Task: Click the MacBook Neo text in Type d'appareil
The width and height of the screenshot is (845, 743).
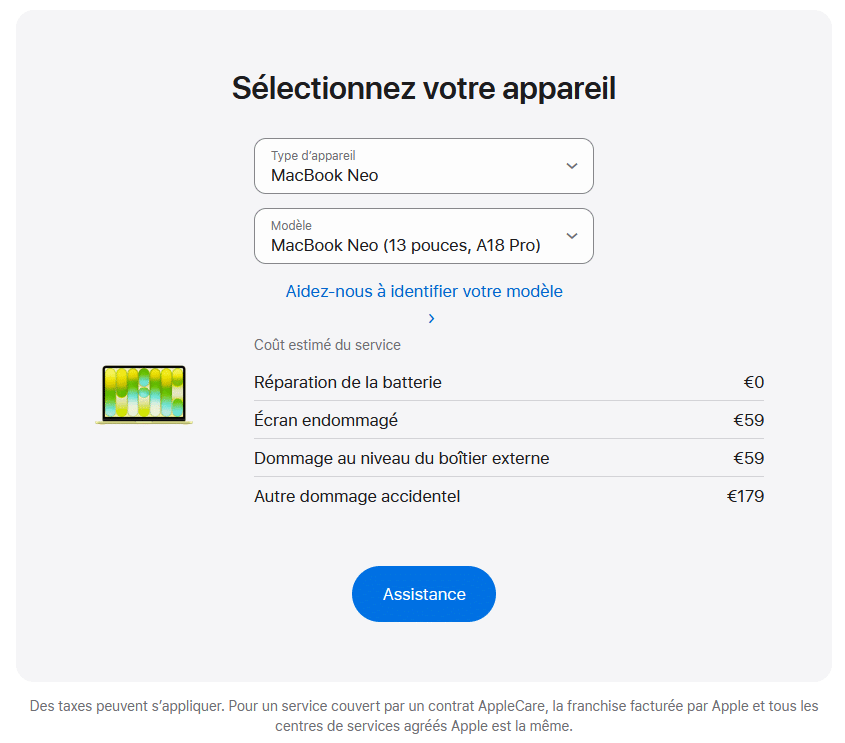Action: [325, 175]
